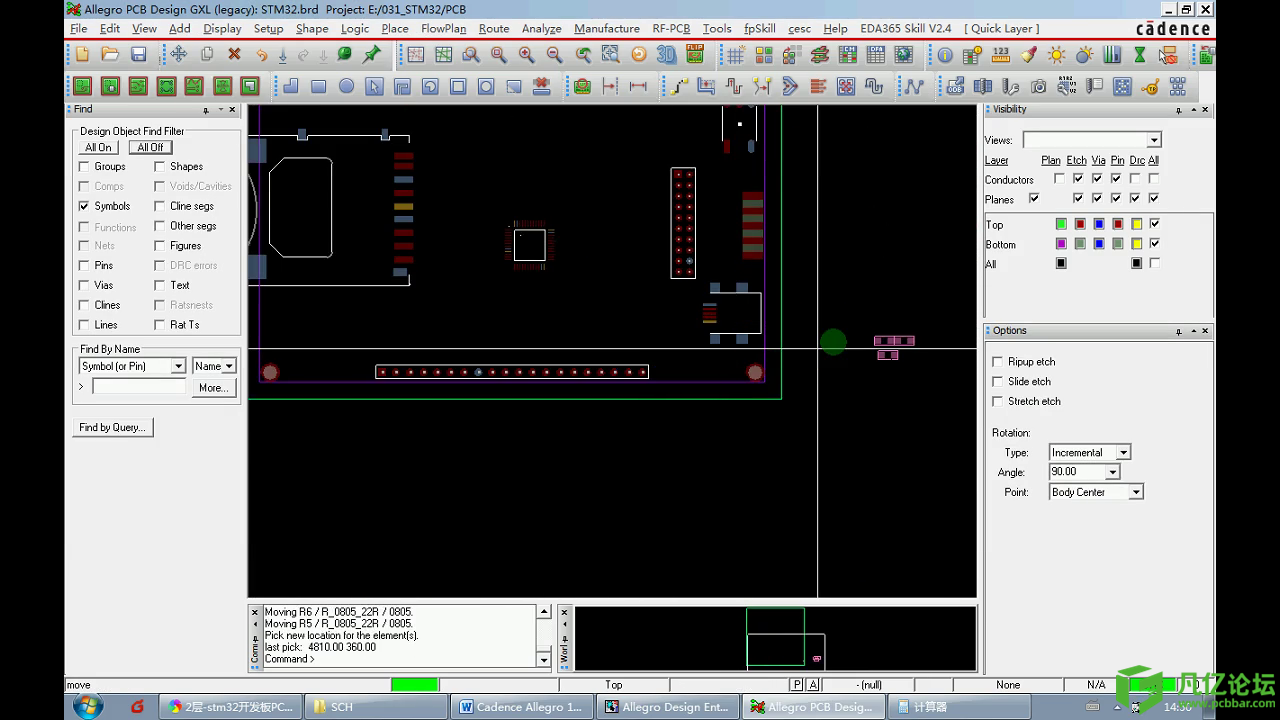Click the Highlight sun icon
The width and height of the screenshot is (1280, 720).
pos(1056,55)
